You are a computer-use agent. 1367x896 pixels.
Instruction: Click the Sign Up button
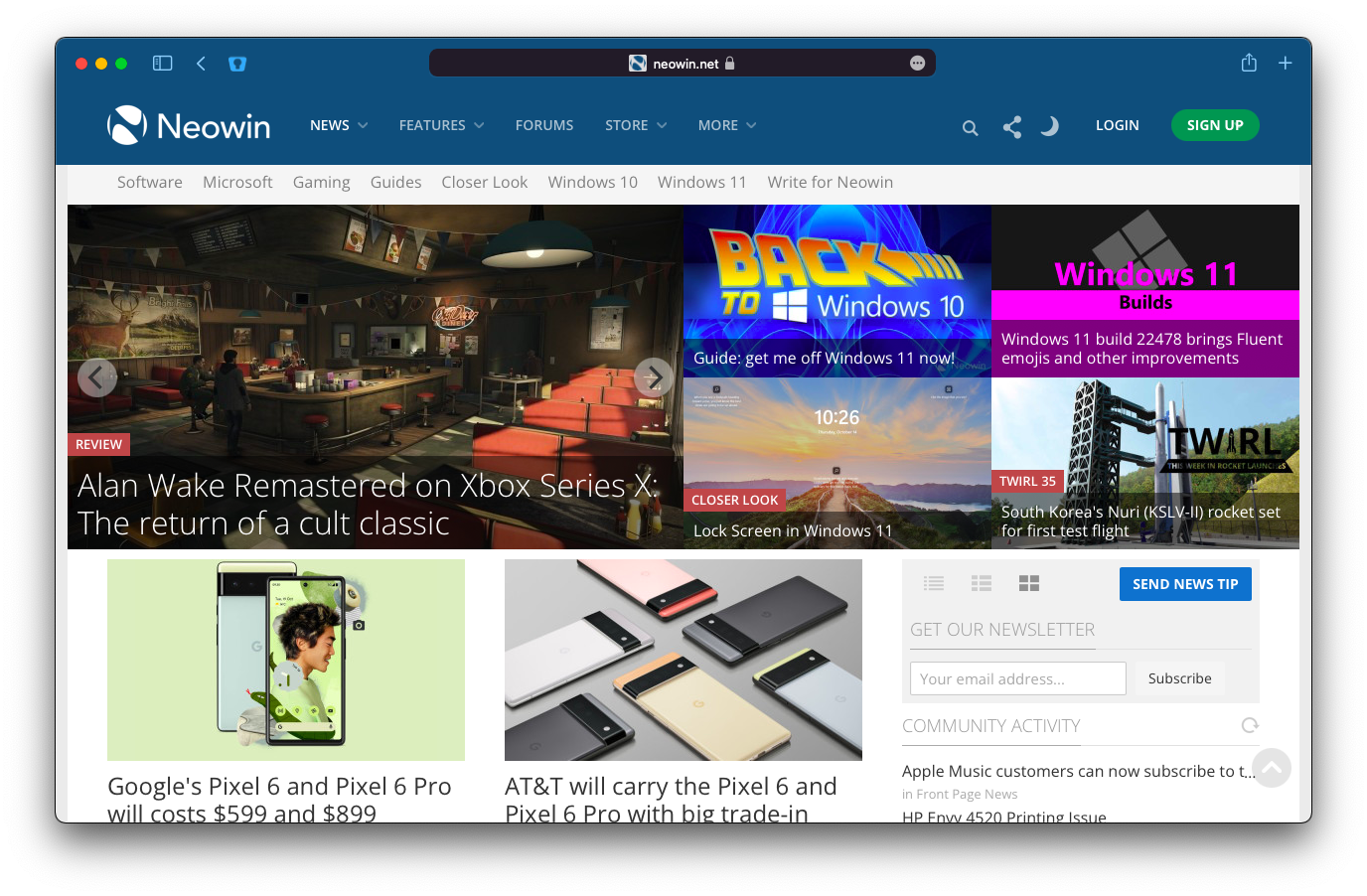1215,125
